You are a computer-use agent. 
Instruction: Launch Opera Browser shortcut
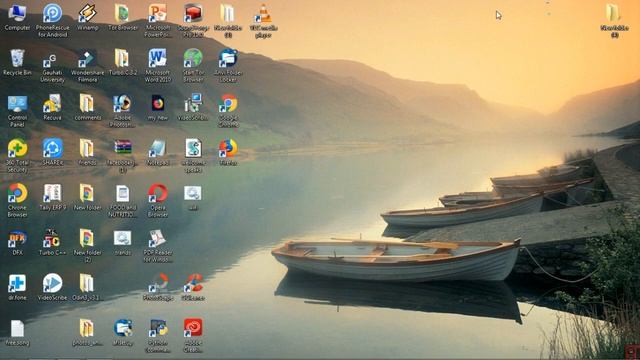coord(158,200)
